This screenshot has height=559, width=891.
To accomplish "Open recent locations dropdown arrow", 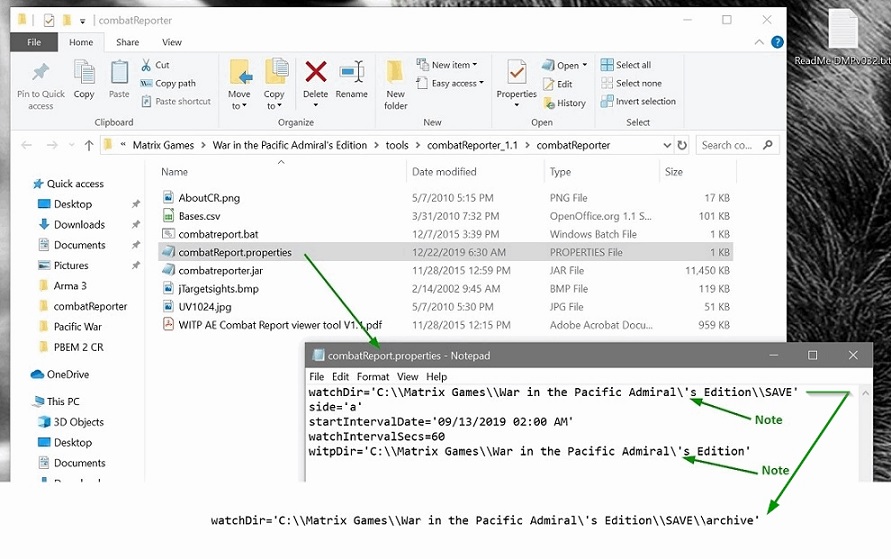I will (x=72, y=145).
